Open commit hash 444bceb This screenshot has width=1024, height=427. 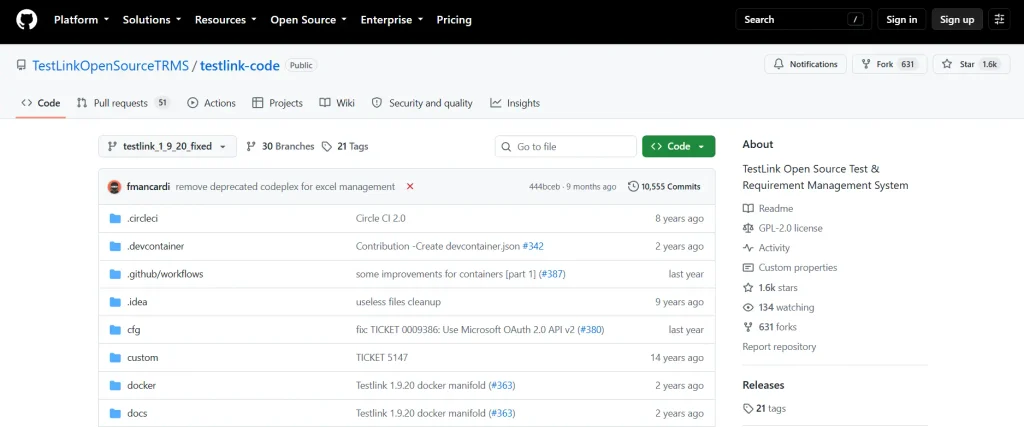point(545,187)
